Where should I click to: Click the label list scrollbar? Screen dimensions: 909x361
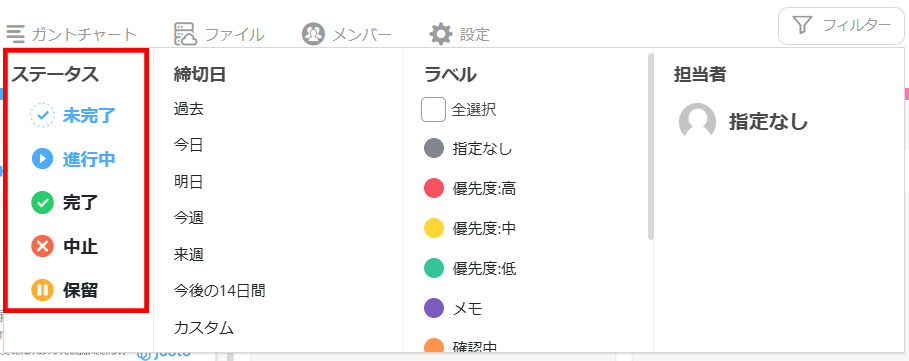650,146
